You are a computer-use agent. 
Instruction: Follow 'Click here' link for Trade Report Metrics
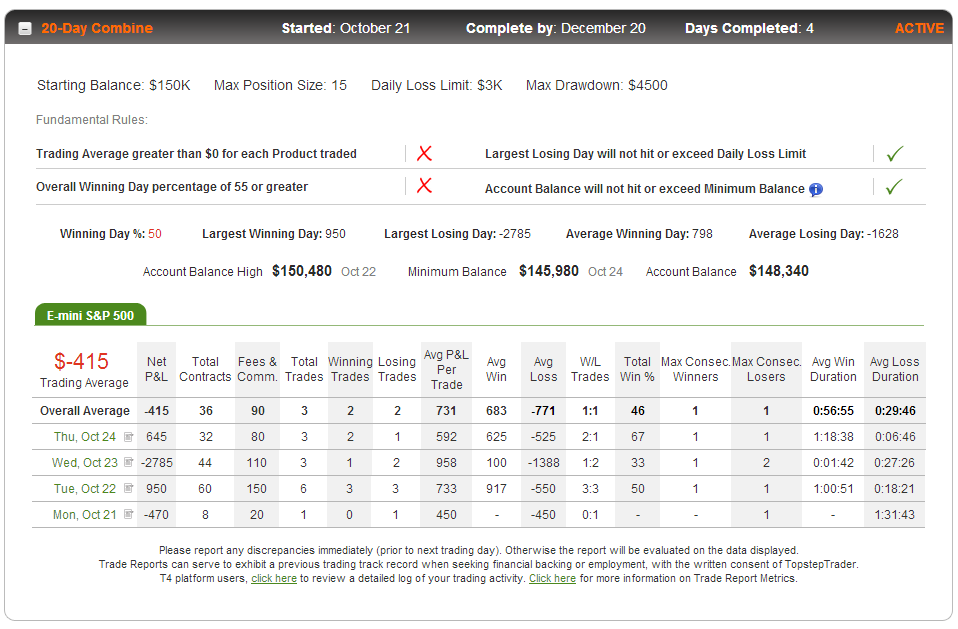[552, 578]
